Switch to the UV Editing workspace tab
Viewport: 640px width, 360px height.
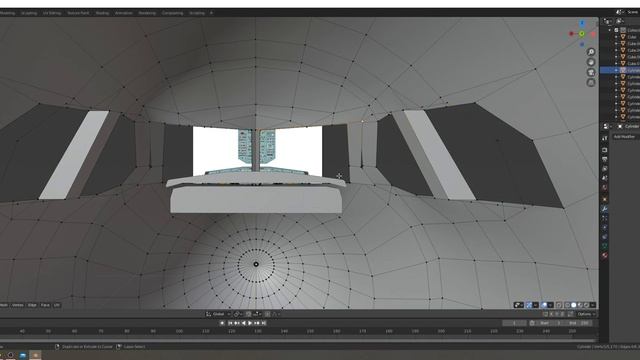point(52,13)
